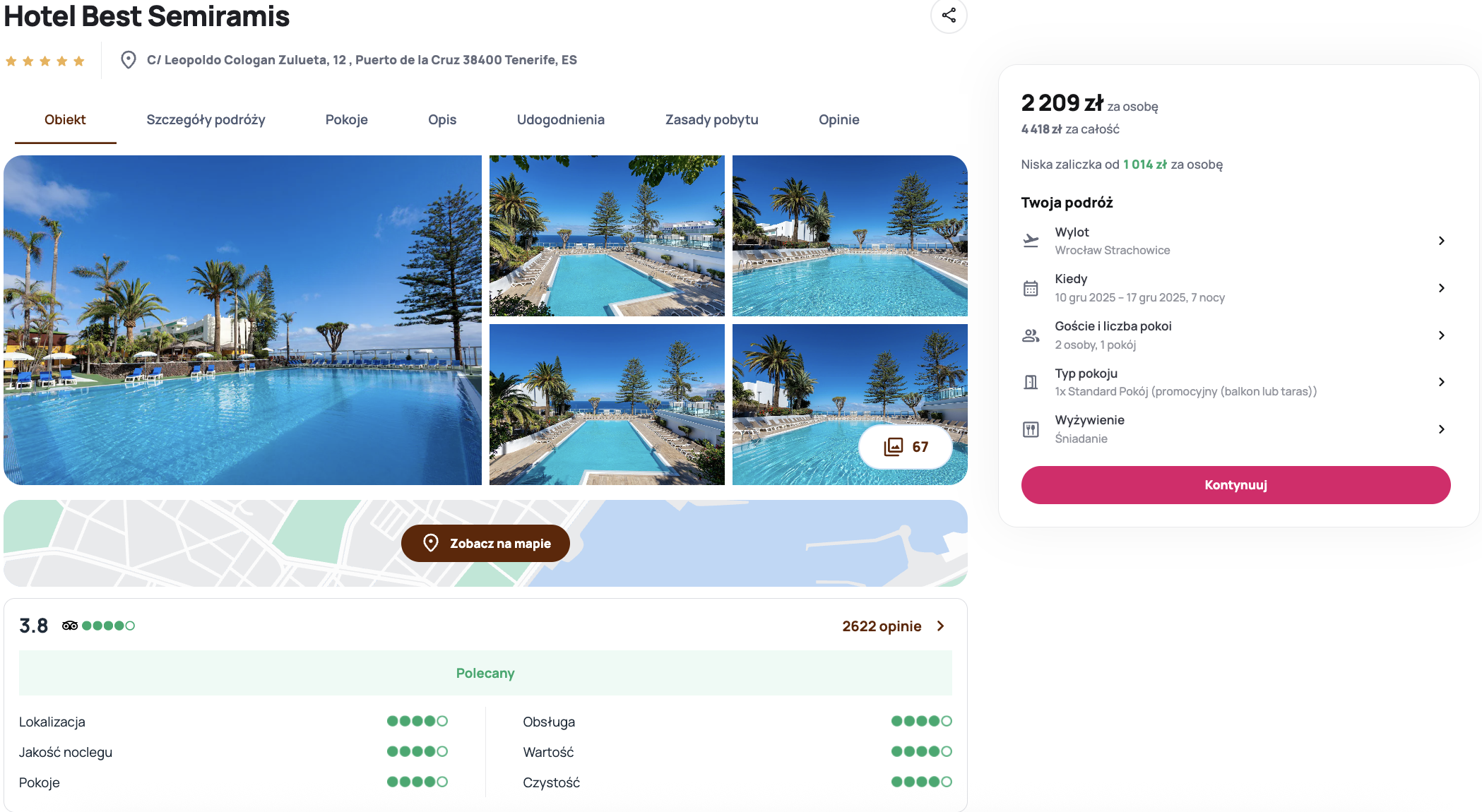
Task: Click the '2 osoby, 1 pokój' text
Action: [1096, 345]
